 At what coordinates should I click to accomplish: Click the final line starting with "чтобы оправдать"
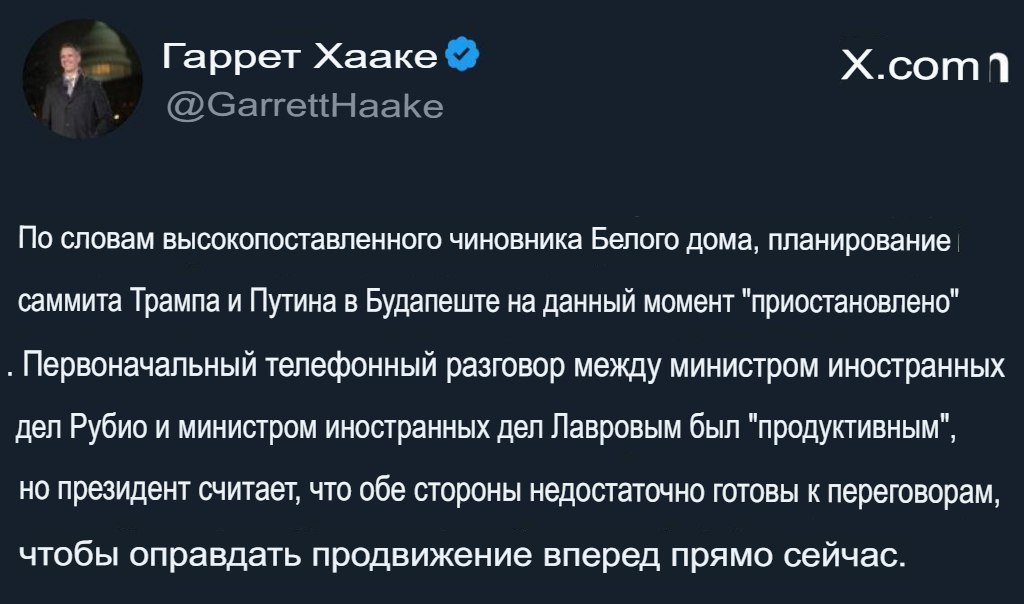tap(461, 553)
